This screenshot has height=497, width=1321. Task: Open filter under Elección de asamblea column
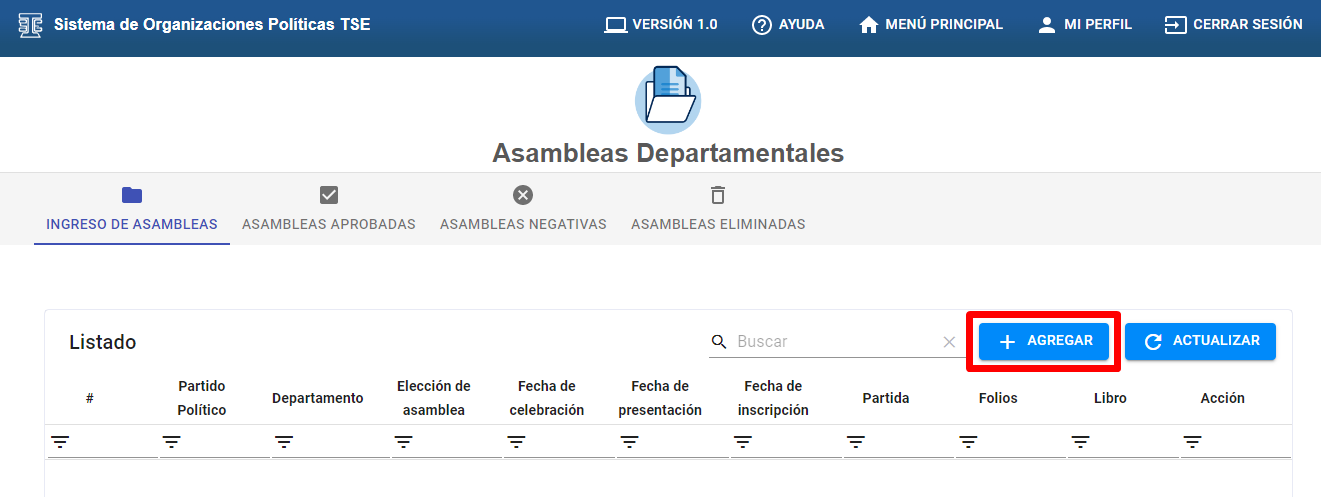403,442
